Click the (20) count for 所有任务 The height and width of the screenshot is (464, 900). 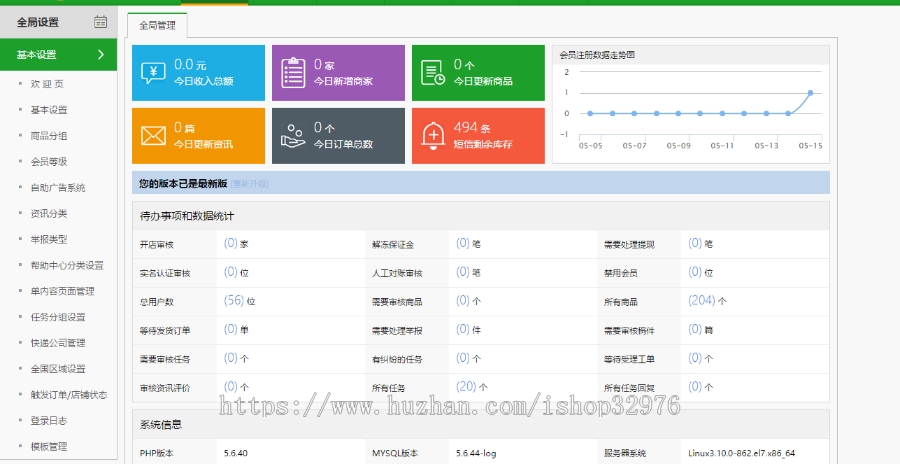(x=466, y=386)
